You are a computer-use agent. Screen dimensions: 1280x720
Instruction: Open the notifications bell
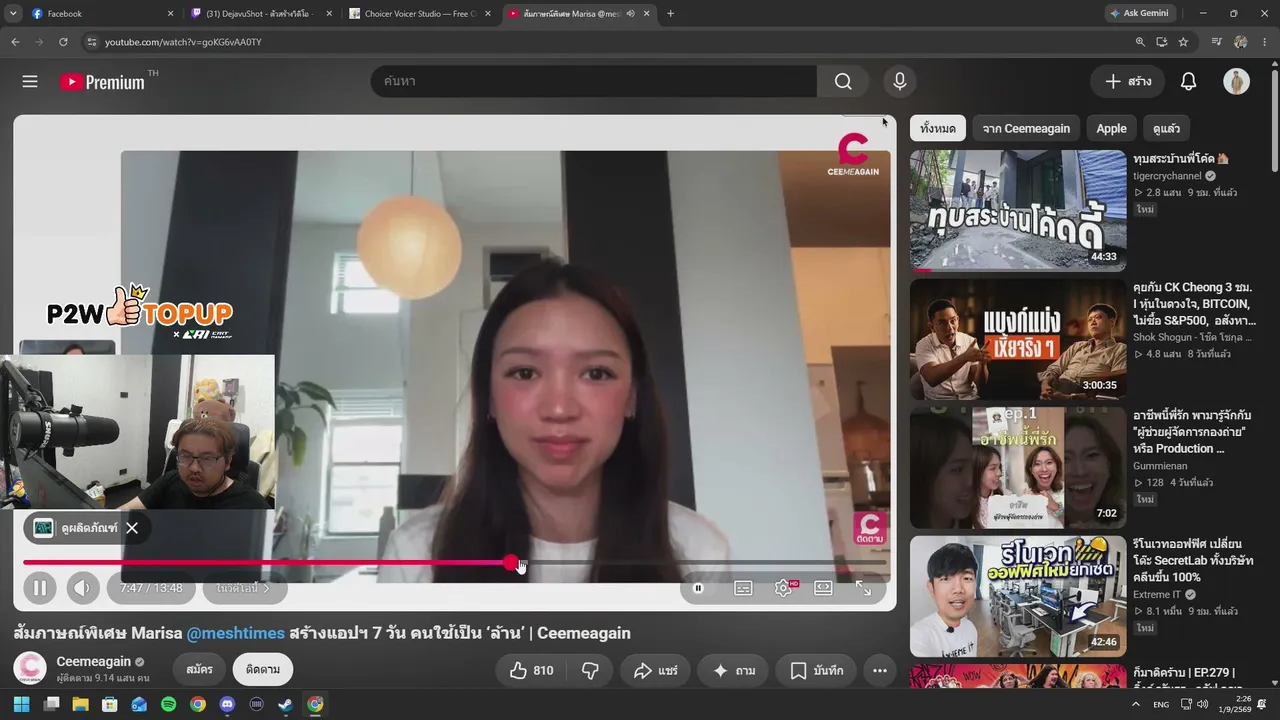click(1188, 82)
